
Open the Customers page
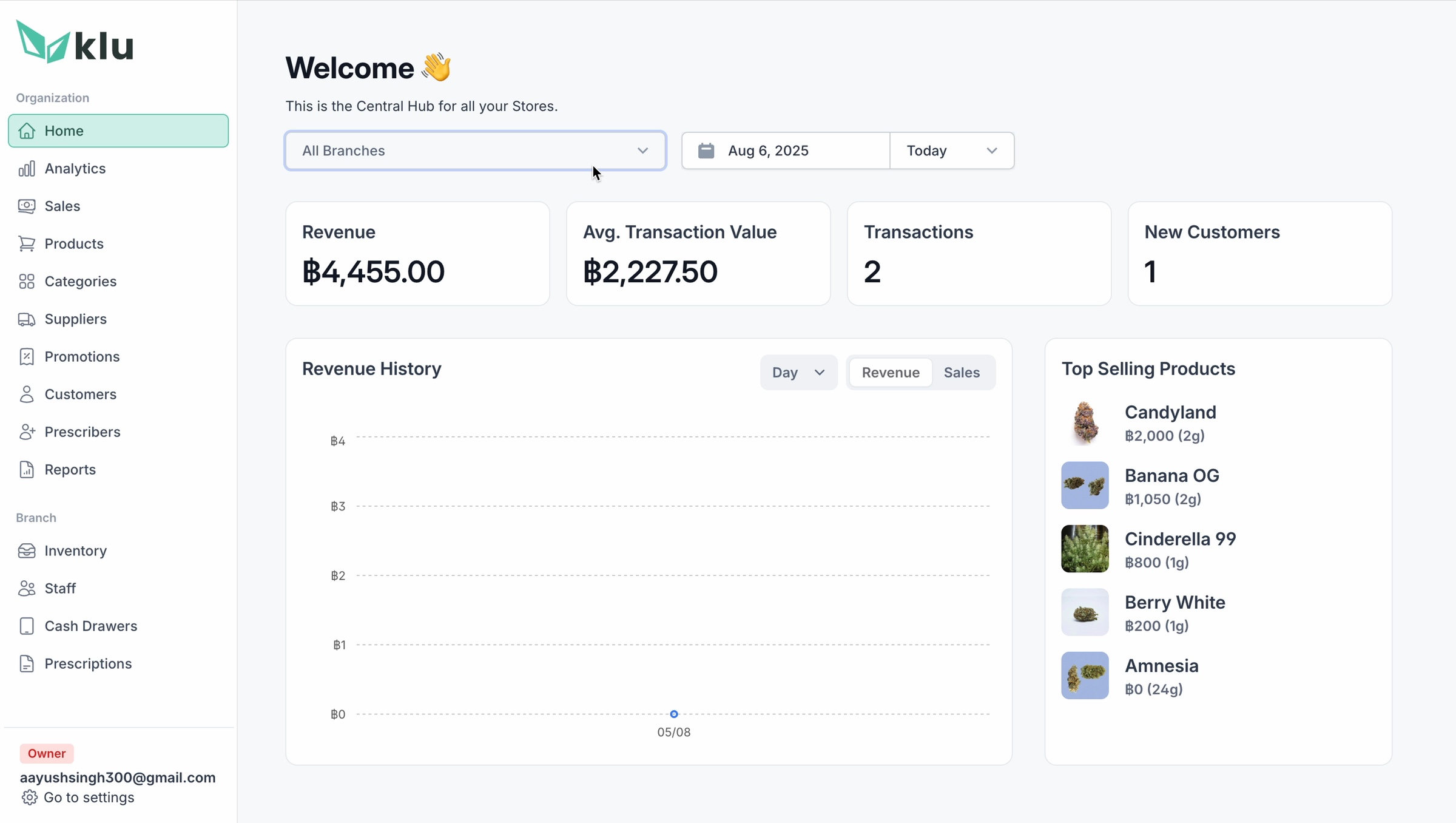tap(118, 394)
